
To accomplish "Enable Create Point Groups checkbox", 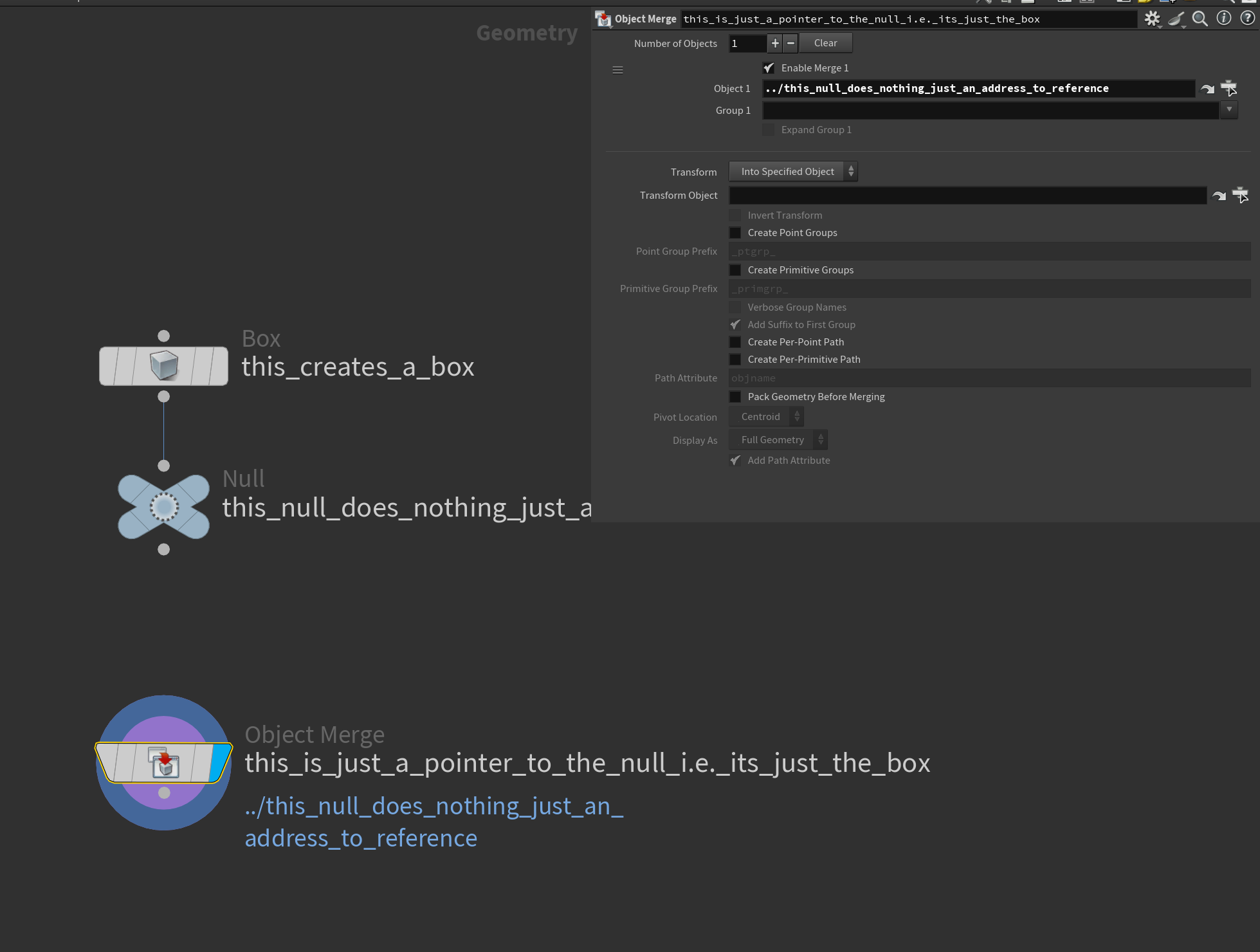I will pyautogui.click(x=735, y=232).
